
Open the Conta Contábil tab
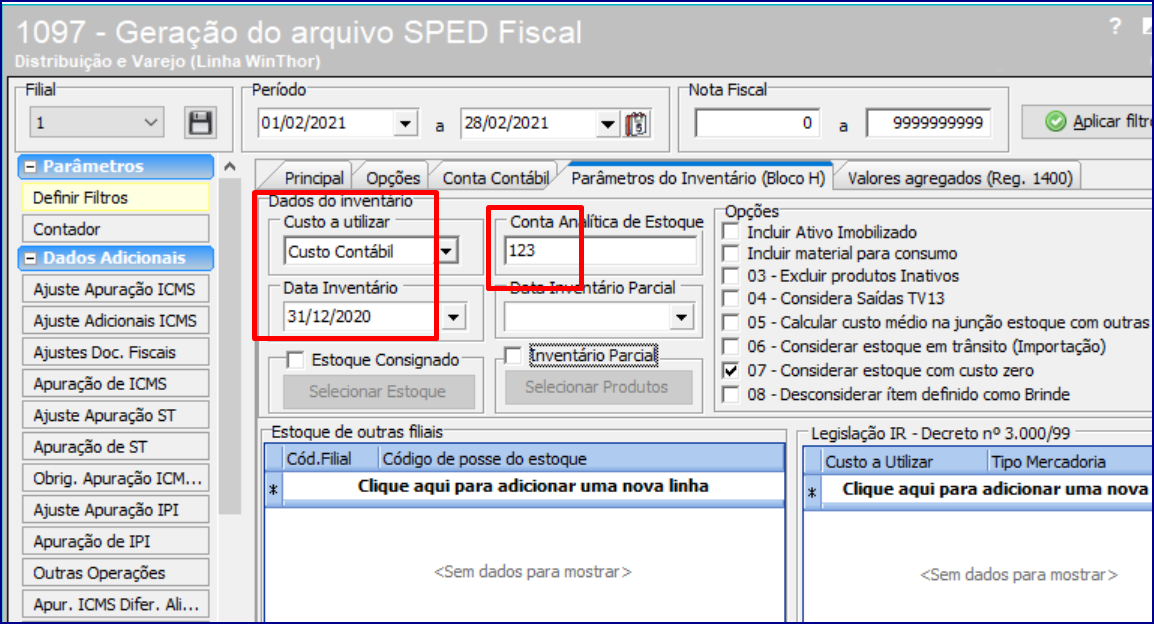tap(495, 178)
